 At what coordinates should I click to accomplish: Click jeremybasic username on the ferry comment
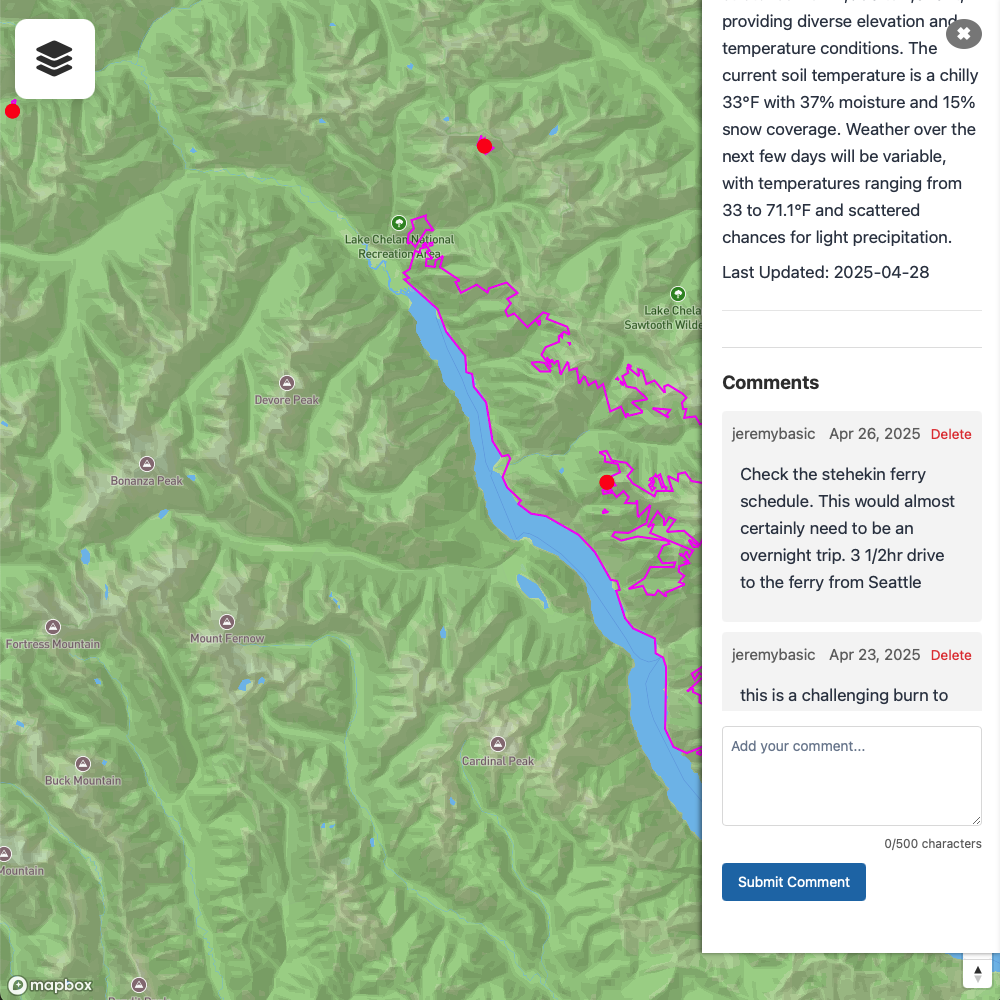click(773, 434)
